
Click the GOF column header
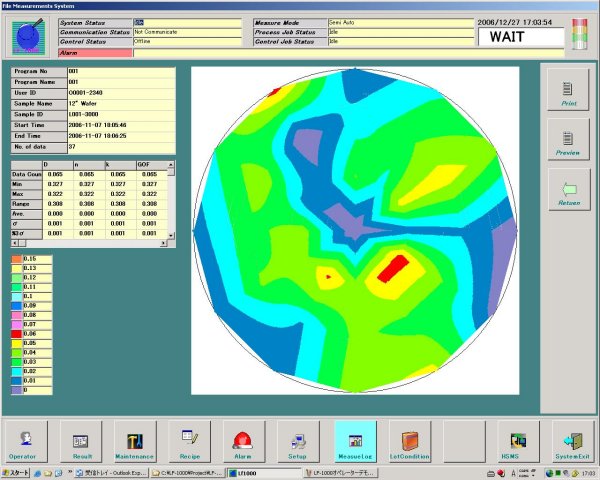pos(152,165)
